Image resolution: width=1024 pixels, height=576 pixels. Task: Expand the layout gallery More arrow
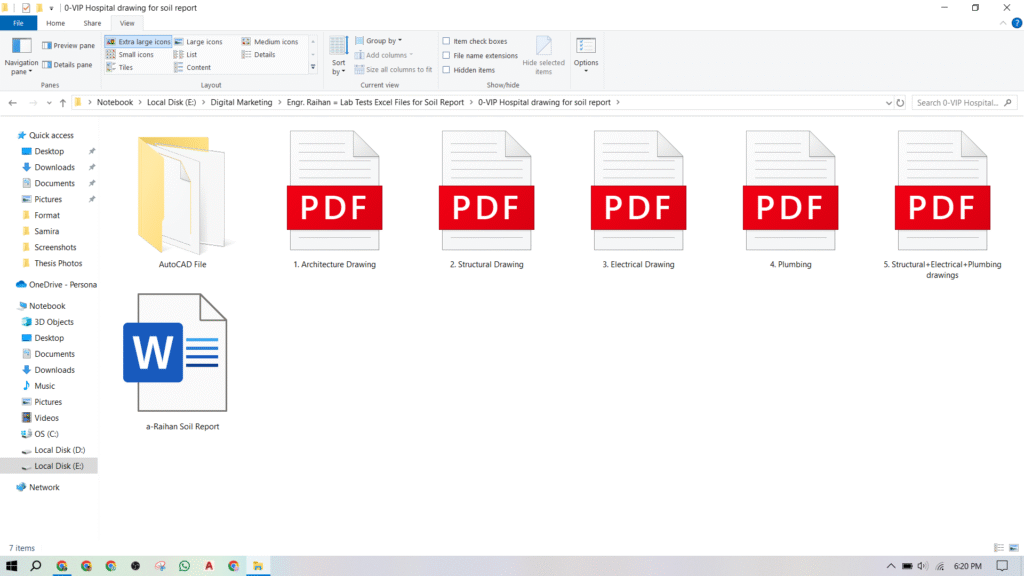313,68
